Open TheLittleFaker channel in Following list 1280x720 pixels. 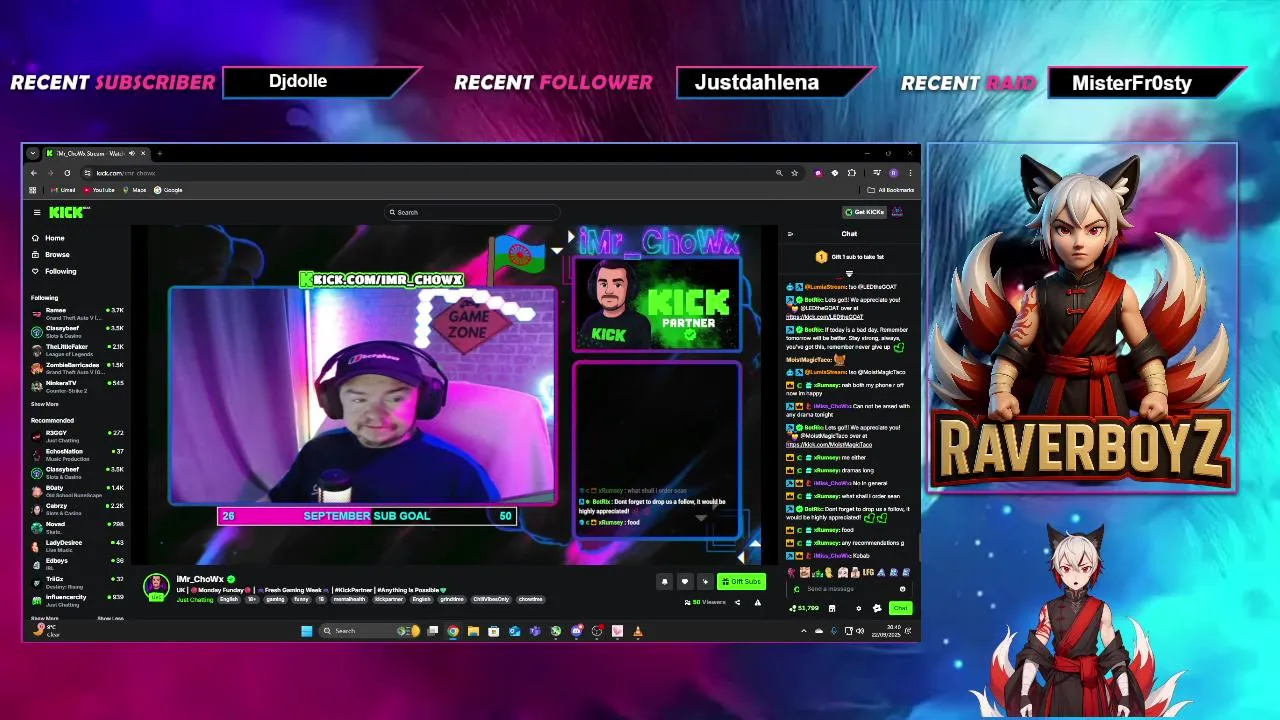pyautogui.click(x=77, y=350)
